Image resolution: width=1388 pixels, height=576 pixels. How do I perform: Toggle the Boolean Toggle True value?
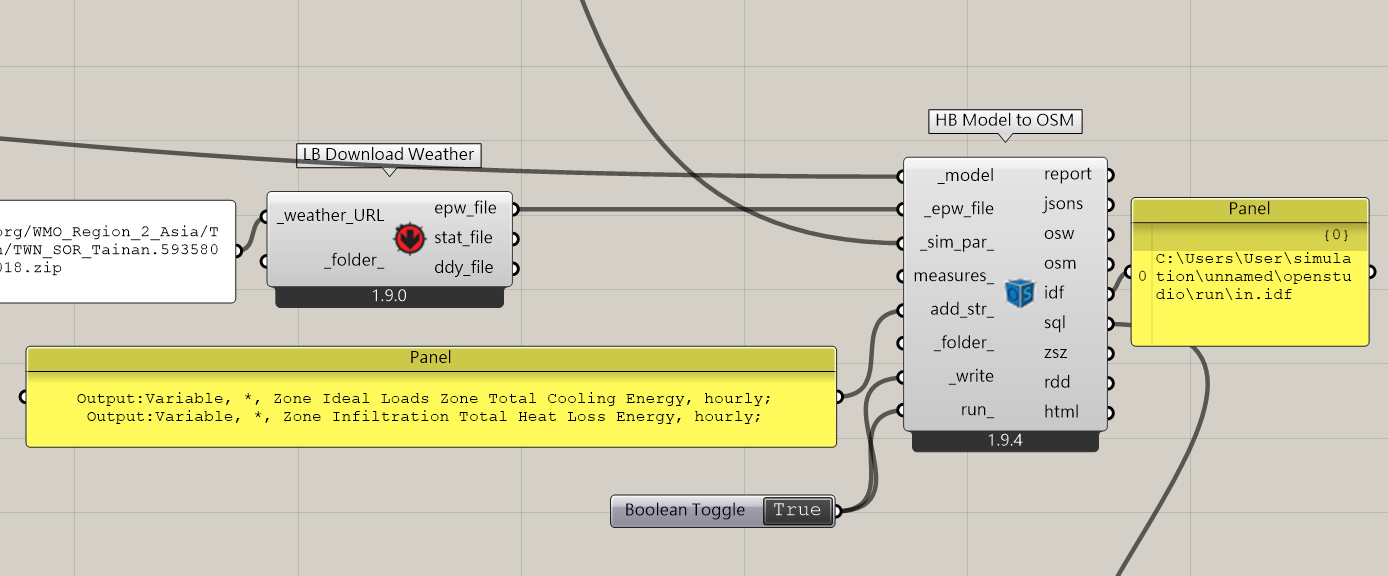(797, 510)
